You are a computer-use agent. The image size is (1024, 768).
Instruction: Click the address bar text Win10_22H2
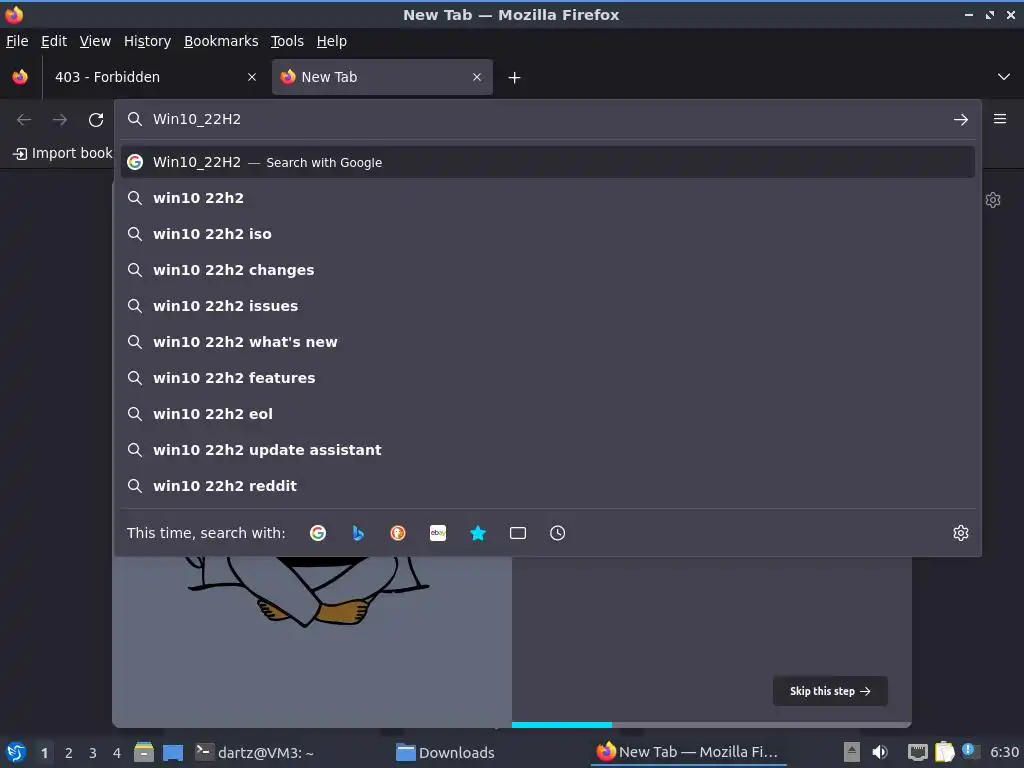(197, 119)
